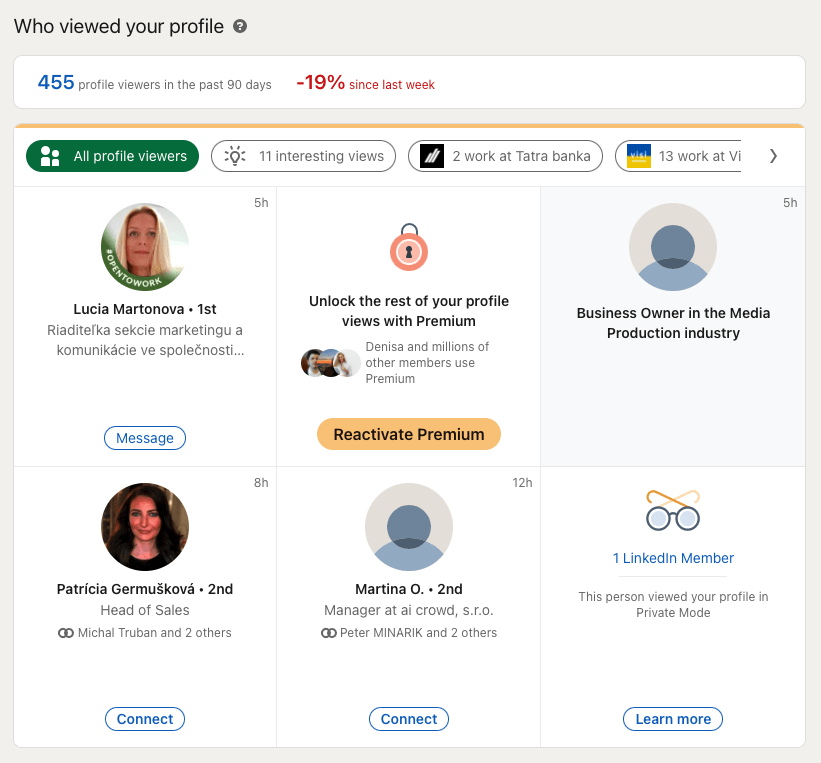821x763 pixels.
Task: Open Martina O.'s name link
Action: coord(390,589)
